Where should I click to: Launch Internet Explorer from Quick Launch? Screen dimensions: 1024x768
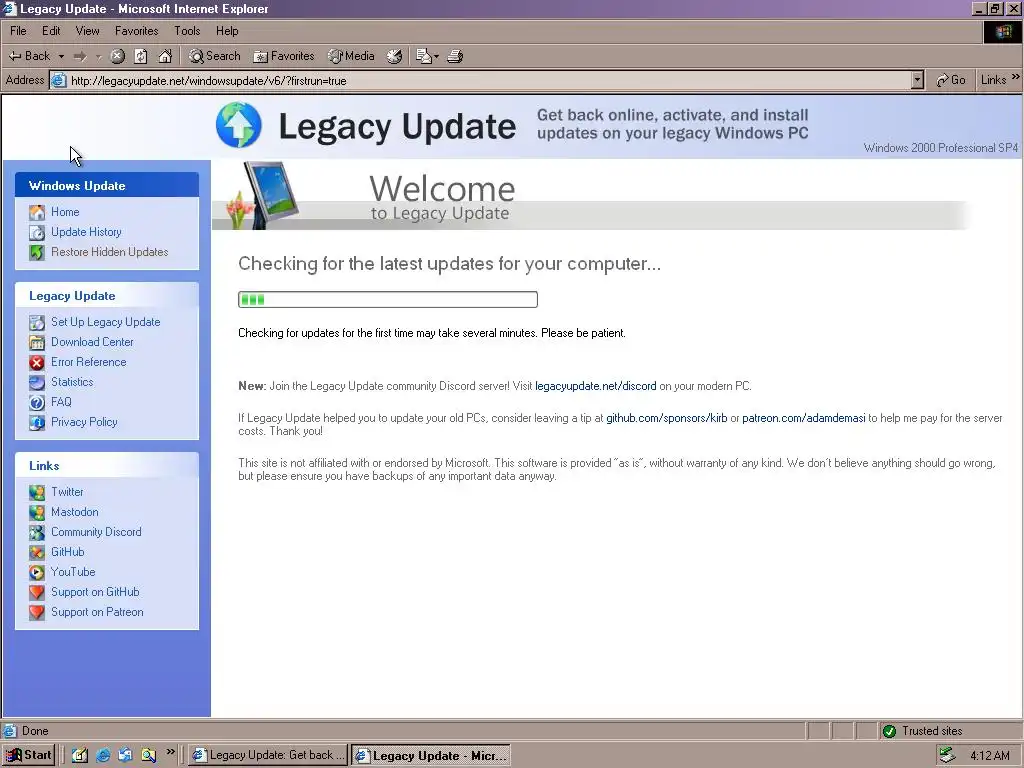pyautogui.click(x=103, y=756)
